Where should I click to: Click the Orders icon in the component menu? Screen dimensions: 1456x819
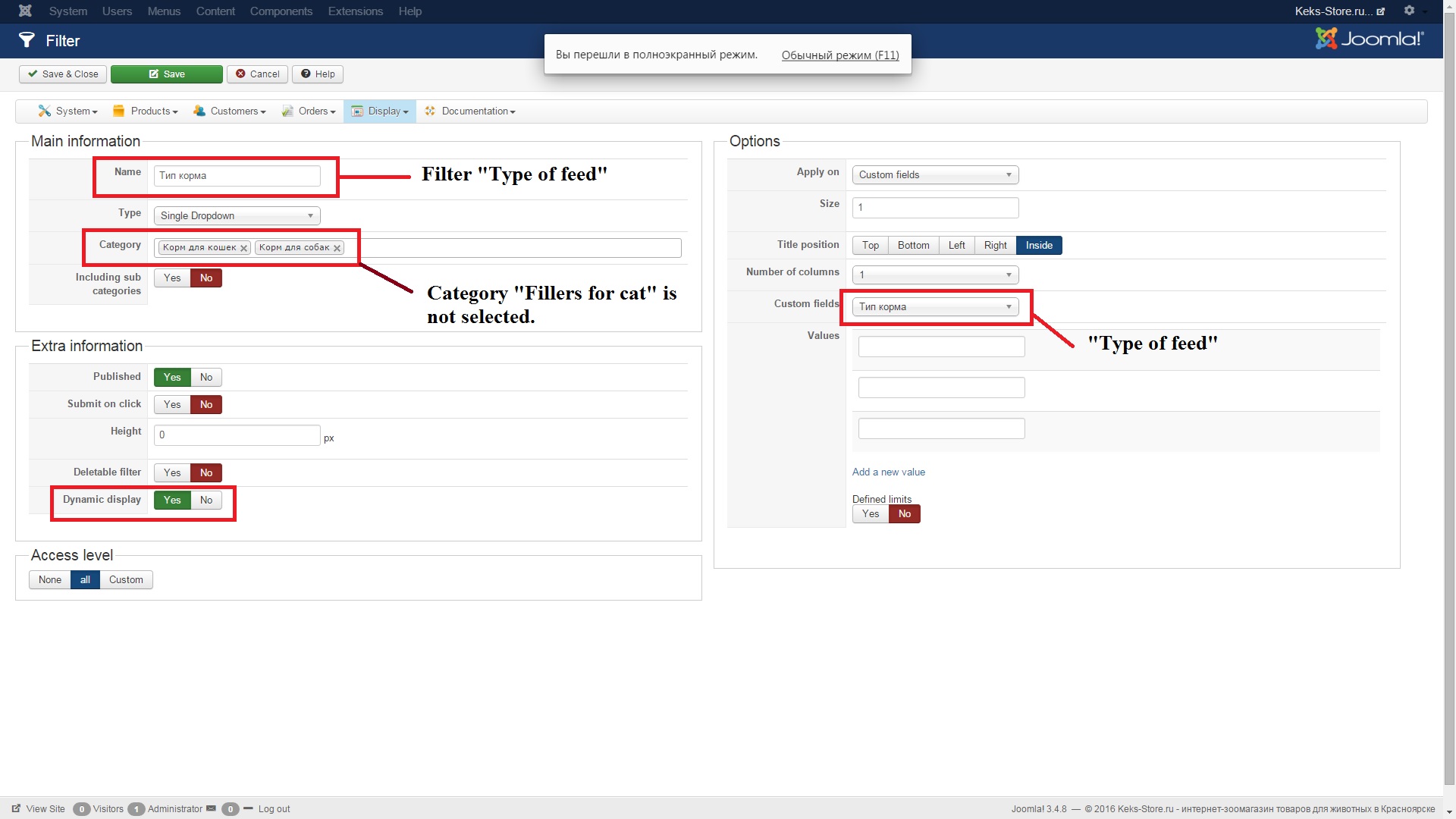click(x=287, y=111)
